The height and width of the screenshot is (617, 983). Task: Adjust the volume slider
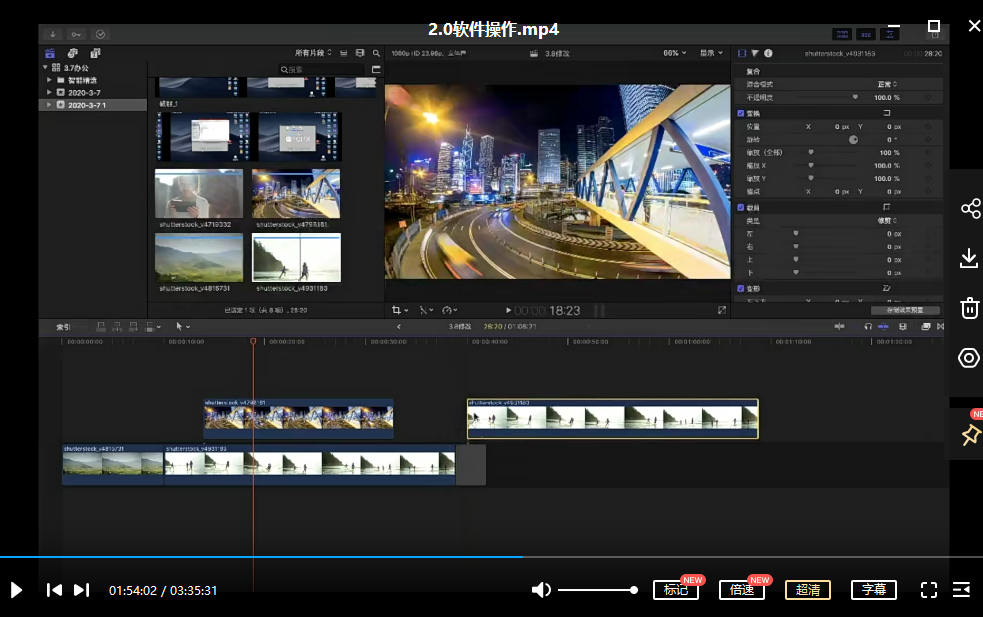pyautogui.click(x=596, y=590)
